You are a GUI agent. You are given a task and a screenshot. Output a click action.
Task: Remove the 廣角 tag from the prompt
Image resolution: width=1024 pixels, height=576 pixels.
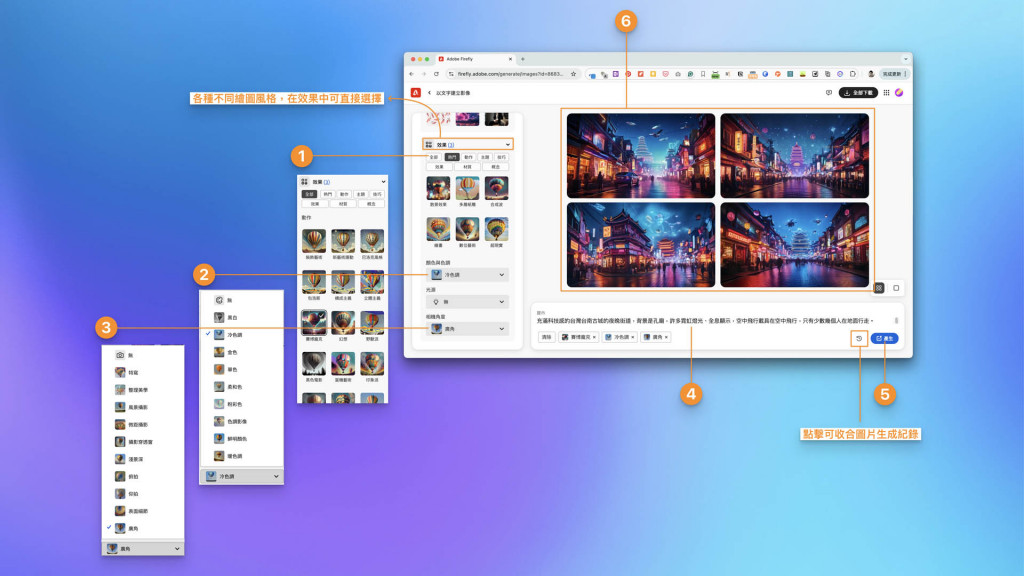pyautogui.click(x=666, y=337)
